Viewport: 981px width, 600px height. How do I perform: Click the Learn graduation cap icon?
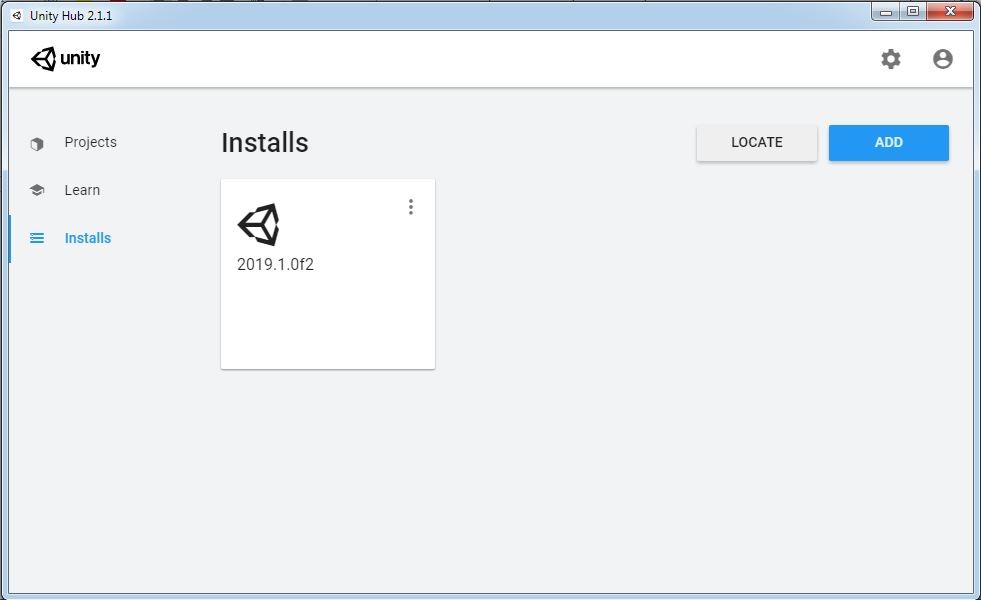pyautogui.click(x=37, y=190)
